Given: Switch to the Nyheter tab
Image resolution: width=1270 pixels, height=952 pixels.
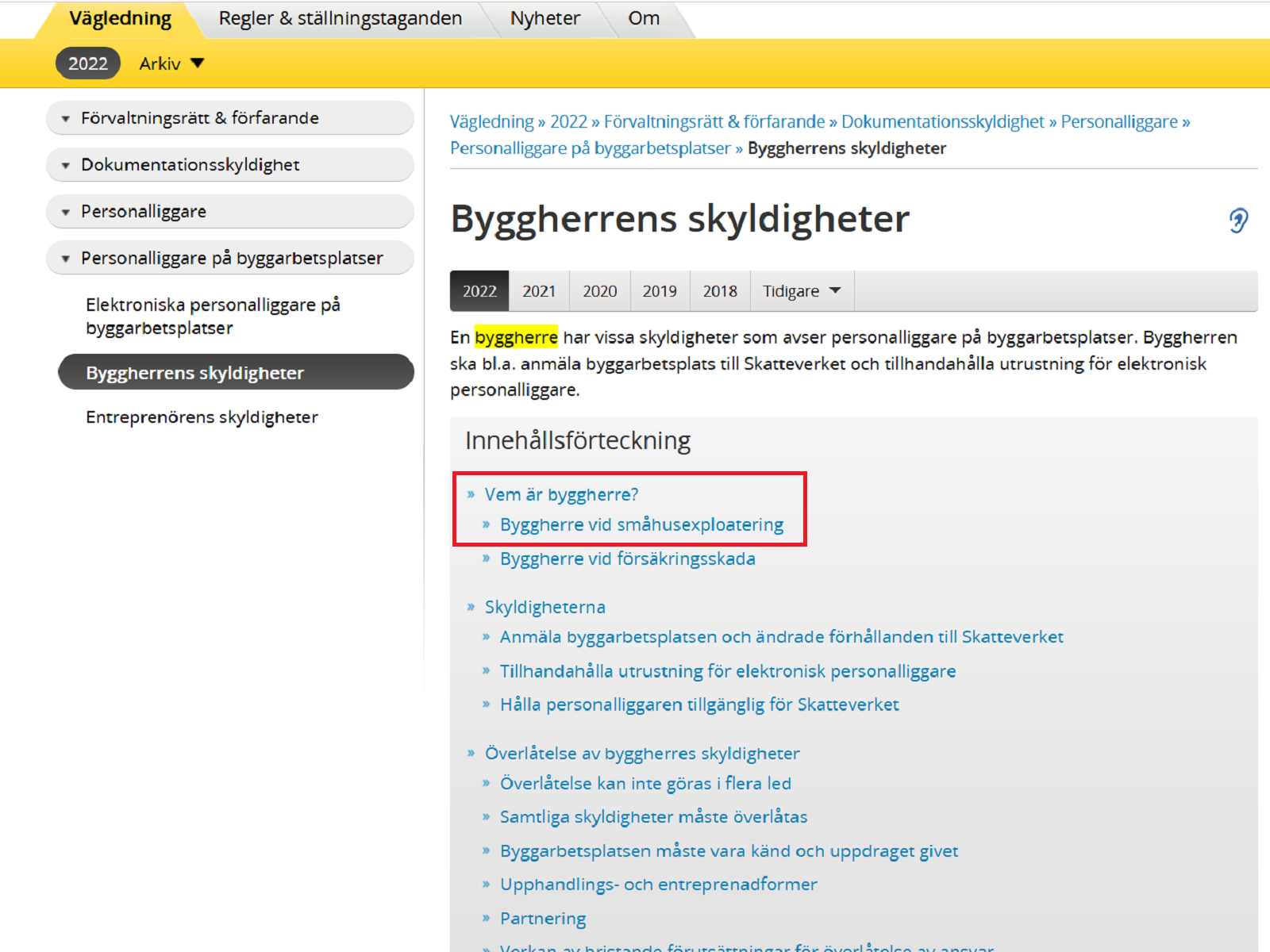Looking at the screenshot, I should (x=545, y=19).
